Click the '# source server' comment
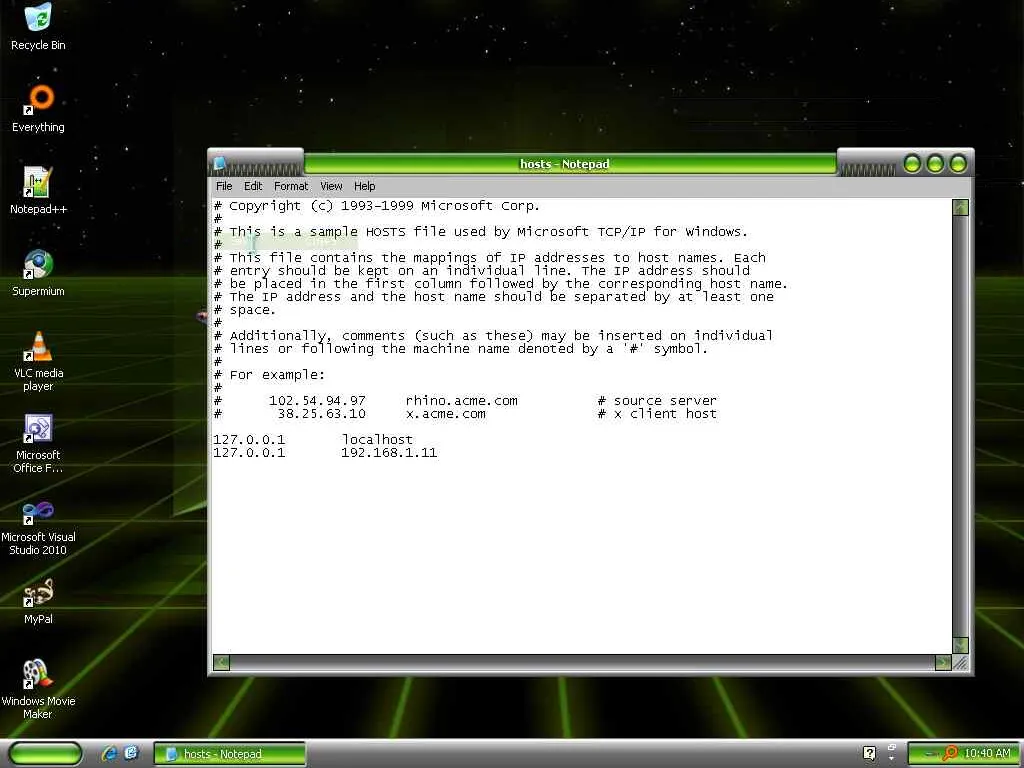1024x768 pixels. pos(657,400)
